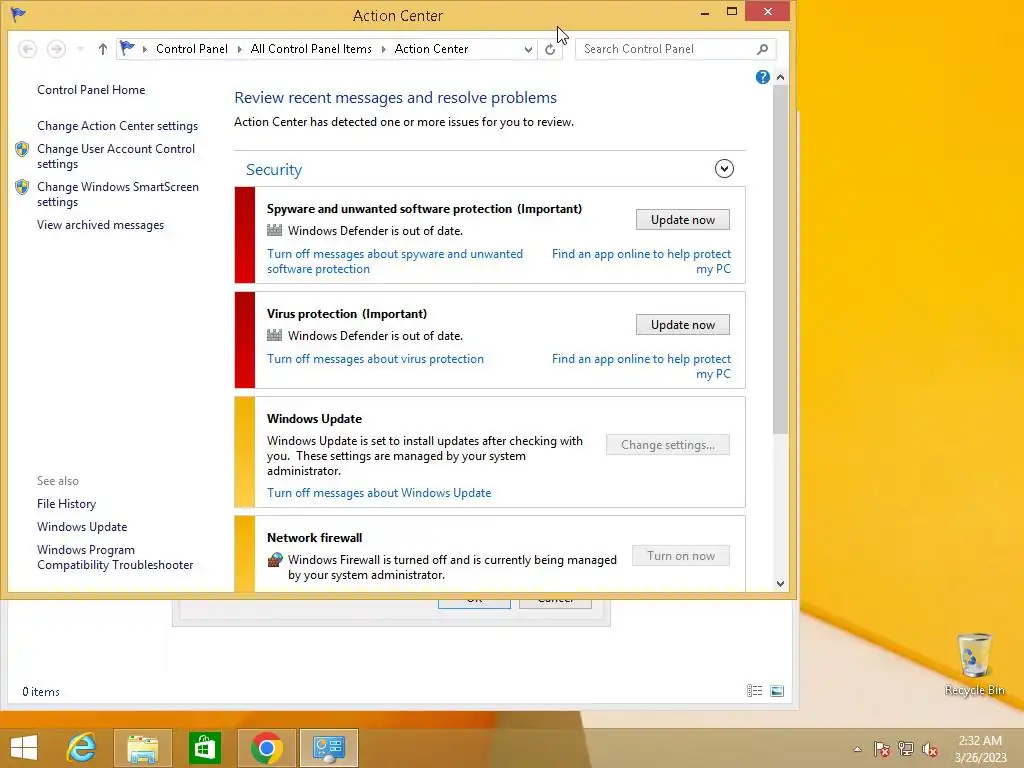Screen dimensions: 1024x768
Task: Turn off messages about Windows Update
Action: coord(379,493)
